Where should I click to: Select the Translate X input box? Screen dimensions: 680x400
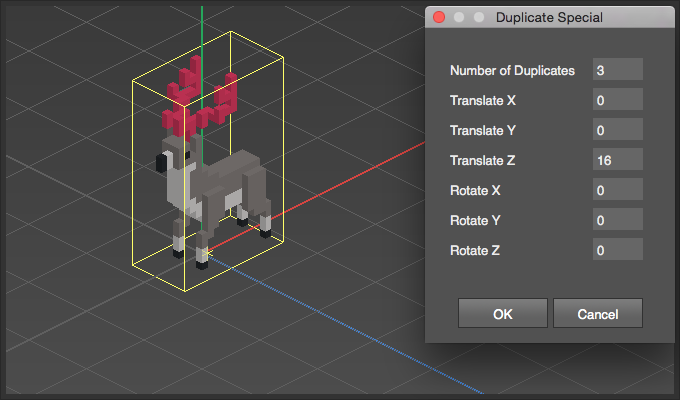tap(617, 100)
